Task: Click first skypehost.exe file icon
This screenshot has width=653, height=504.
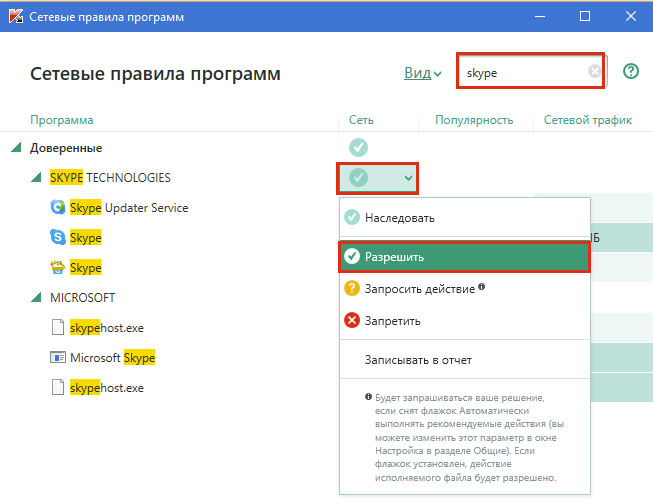Action: click(57, 327)
